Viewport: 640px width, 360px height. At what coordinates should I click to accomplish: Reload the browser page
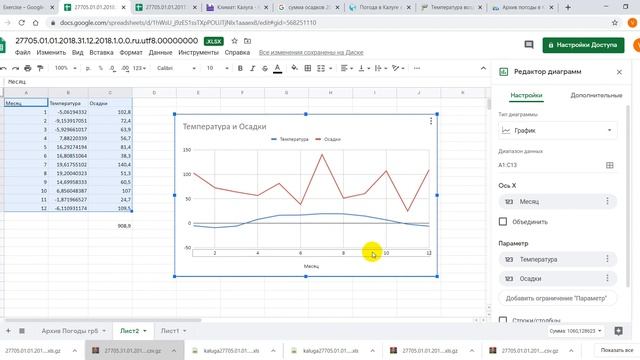click(22, 23)
